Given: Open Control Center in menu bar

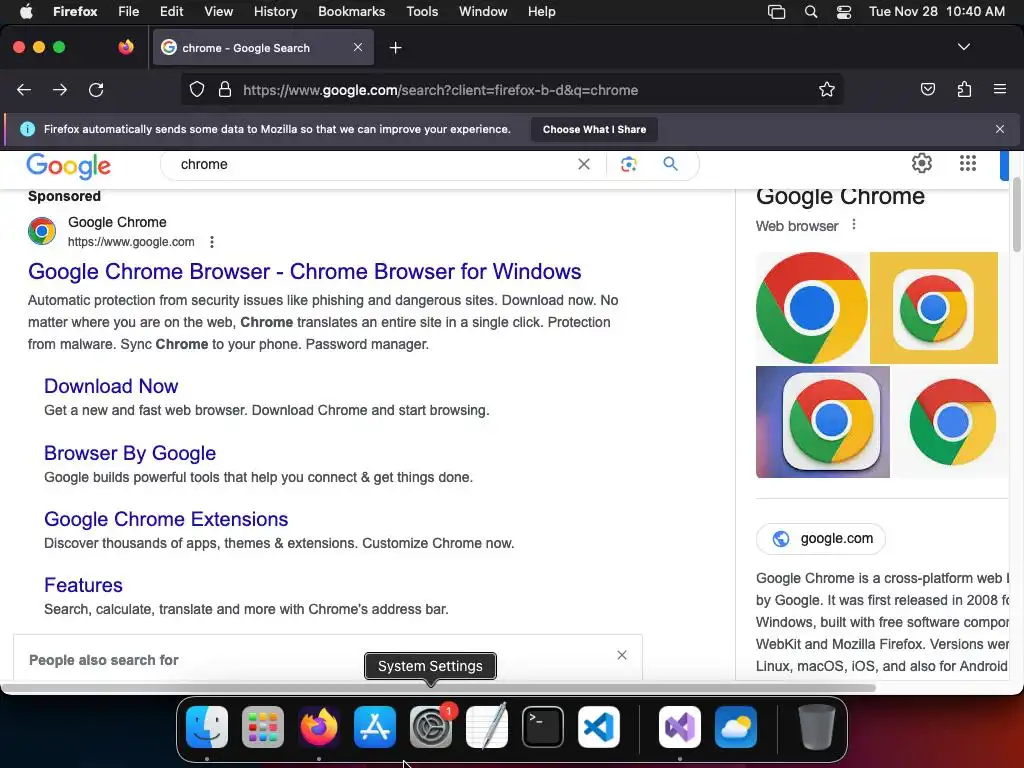Looking at the screenshot, I should (844, 12).
